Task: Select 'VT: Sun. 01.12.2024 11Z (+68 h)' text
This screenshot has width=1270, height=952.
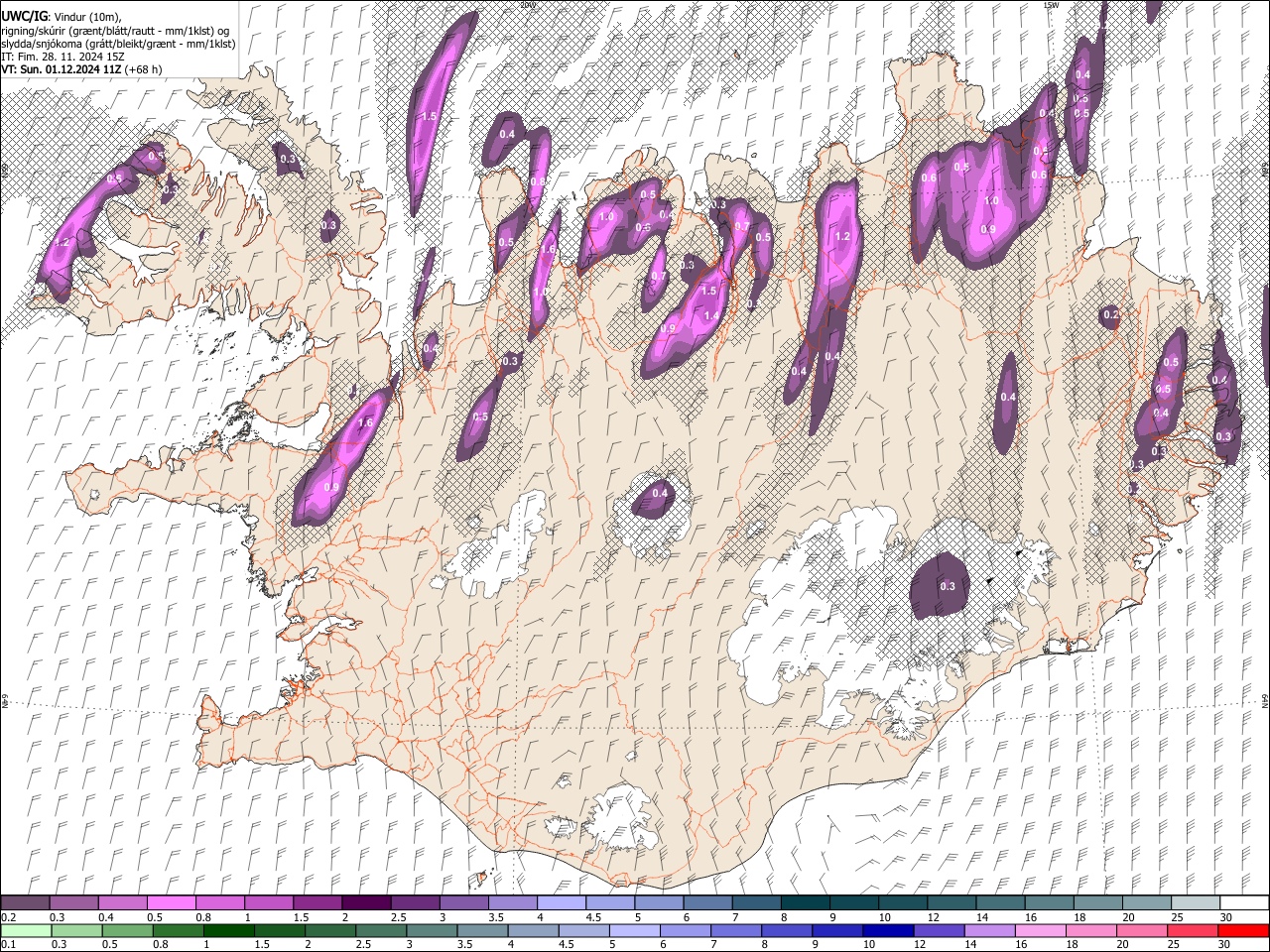Action: (81, 69)
